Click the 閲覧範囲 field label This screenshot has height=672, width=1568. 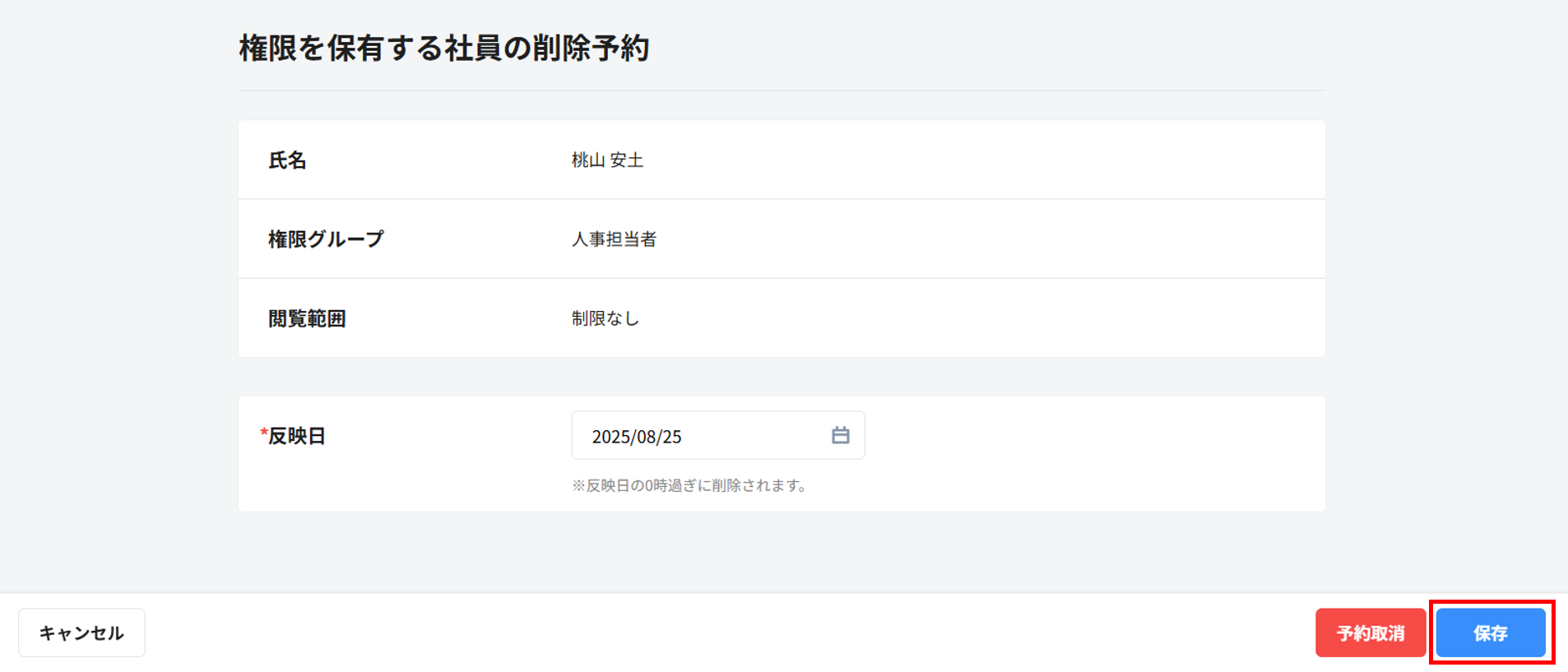point(307,318)
